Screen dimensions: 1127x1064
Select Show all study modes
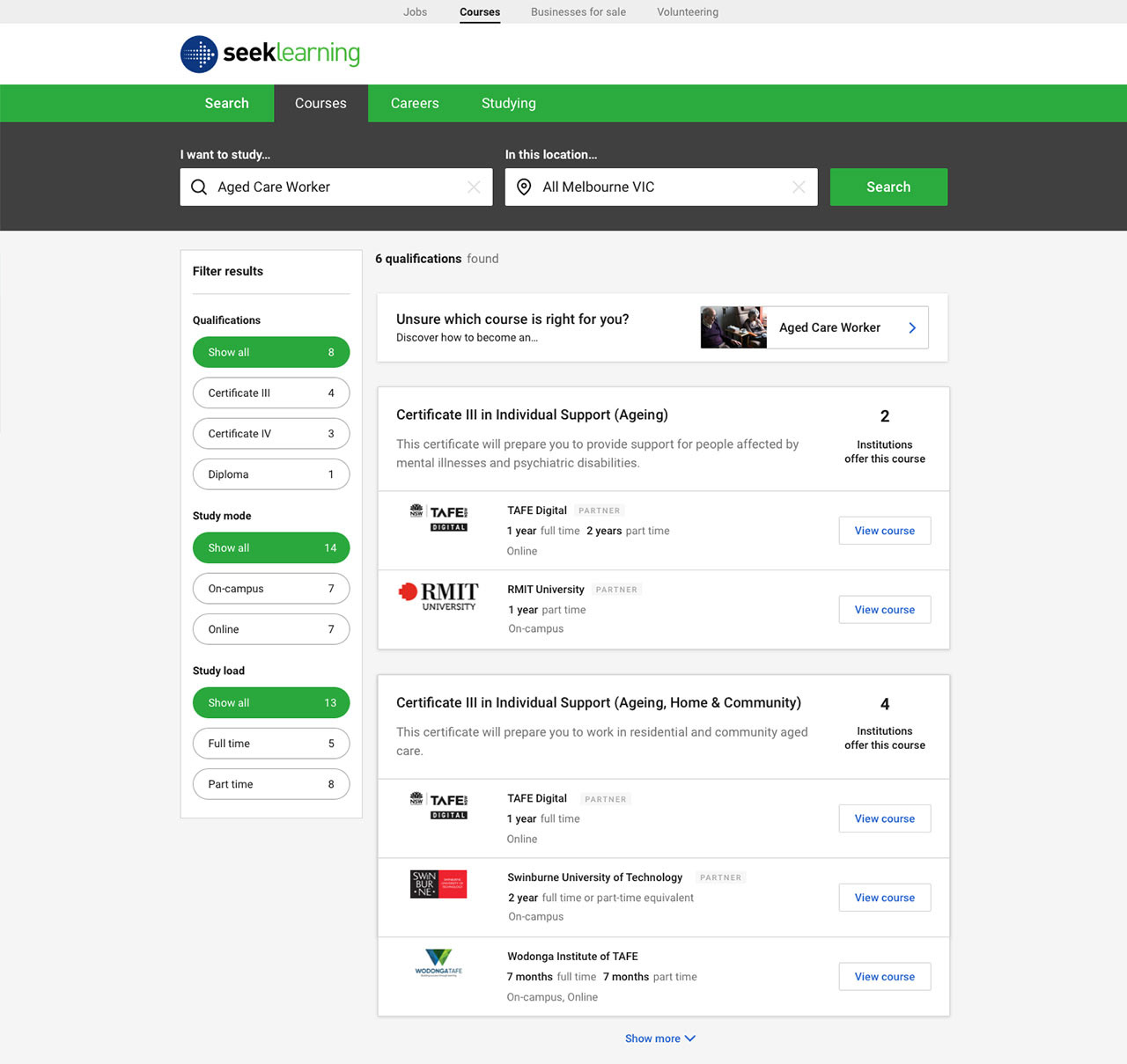point(271,547)
